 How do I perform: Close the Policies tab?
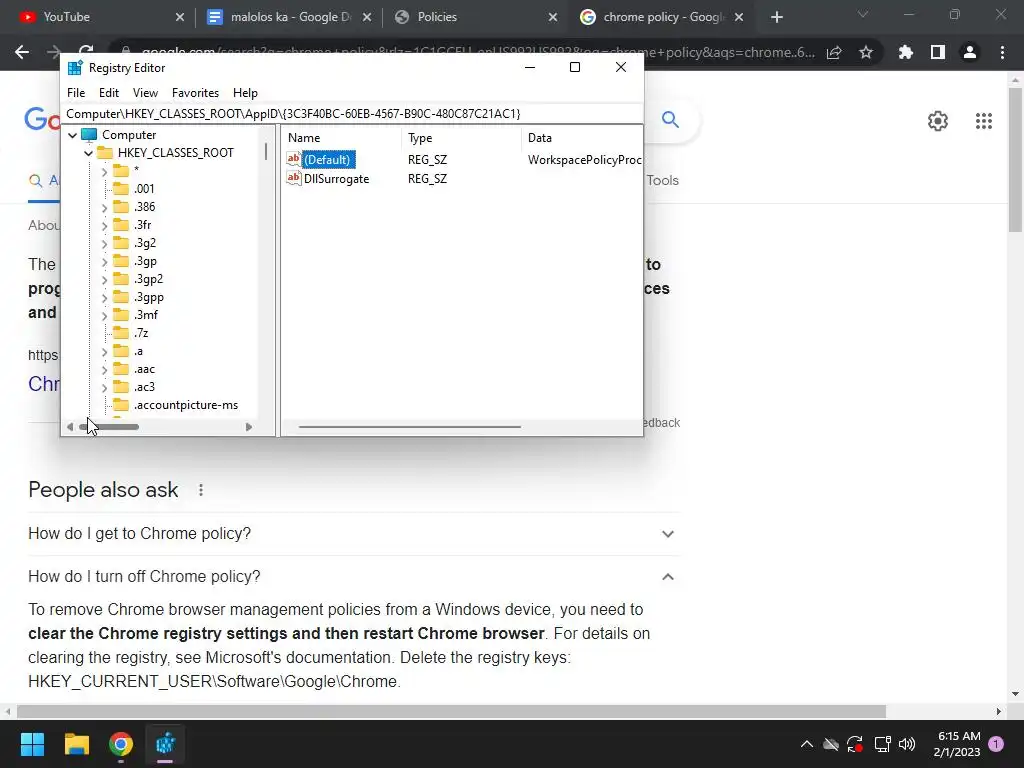pos(552,18)
